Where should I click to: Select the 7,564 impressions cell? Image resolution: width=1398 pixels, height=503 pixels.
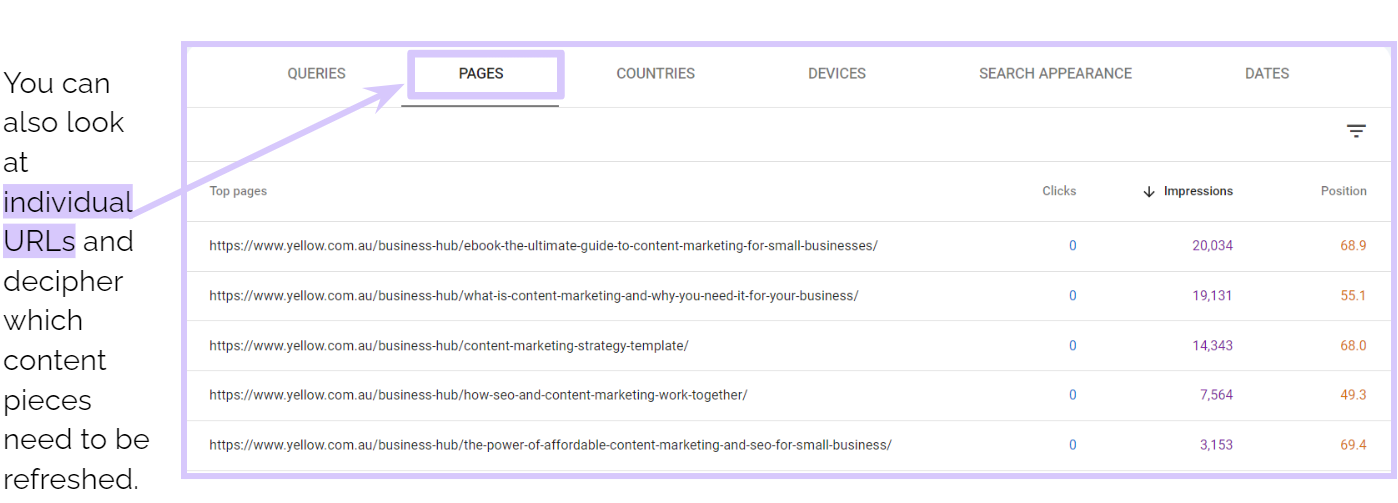click(1216, 395)
